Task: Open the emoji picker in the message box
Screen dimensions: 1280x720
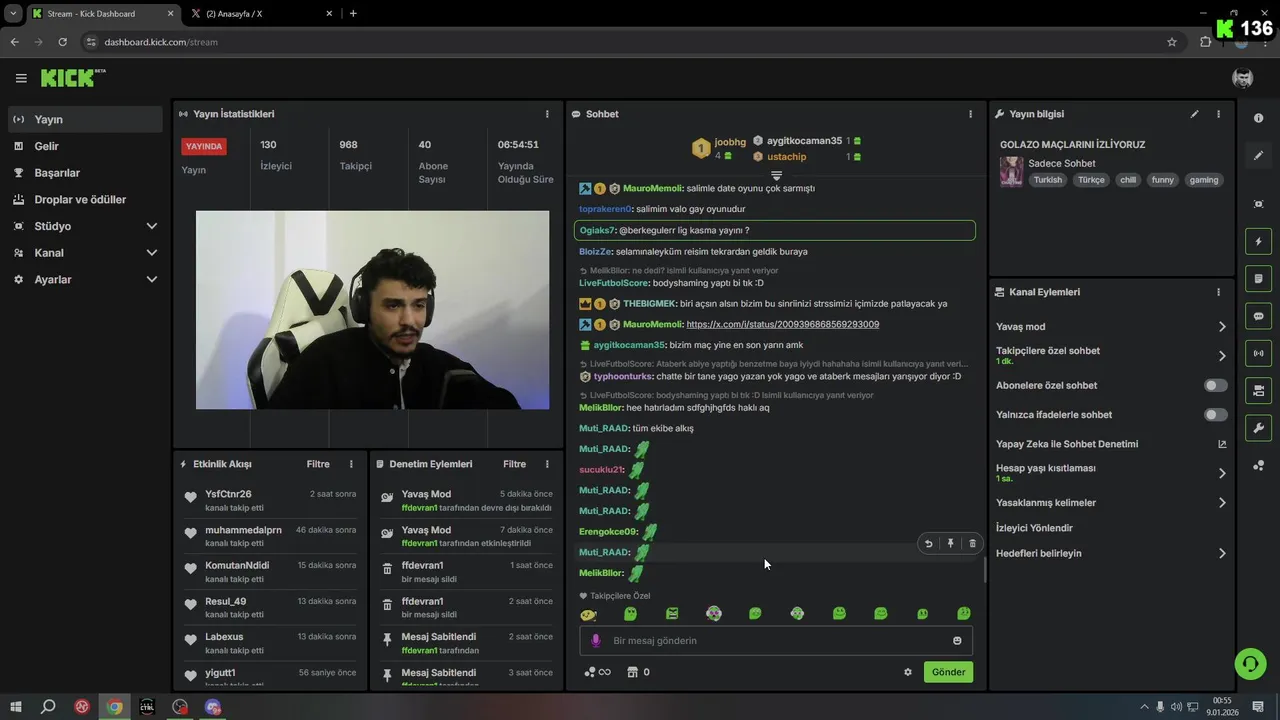Action: [x=957, y=641]
